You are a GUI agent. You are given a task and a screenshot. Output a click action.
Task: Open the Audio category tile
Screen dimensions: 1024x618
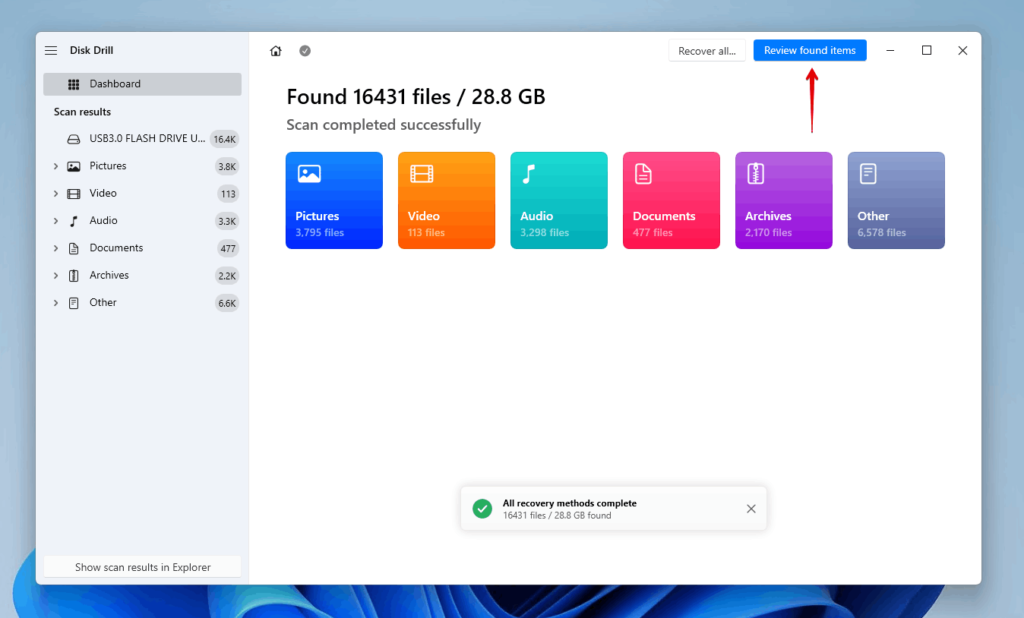[x=558, y=200]
